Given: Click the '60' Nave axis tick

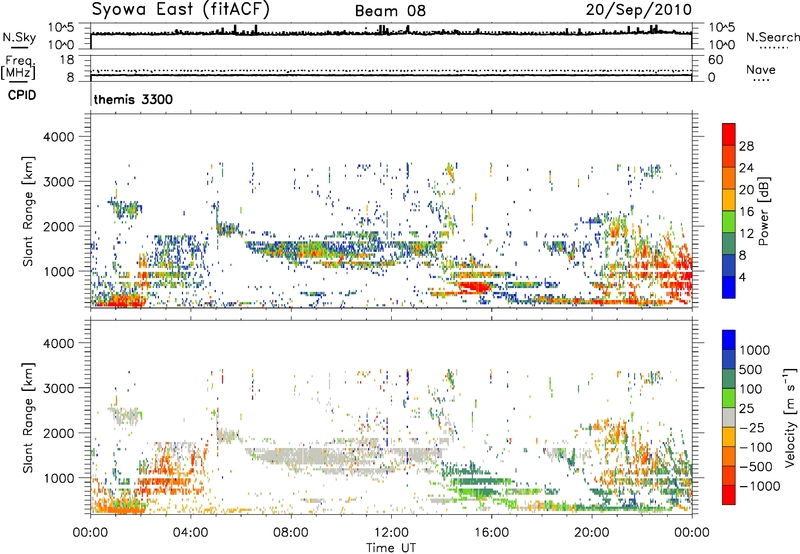Looking at the screenshot, I should pos(715,60).
